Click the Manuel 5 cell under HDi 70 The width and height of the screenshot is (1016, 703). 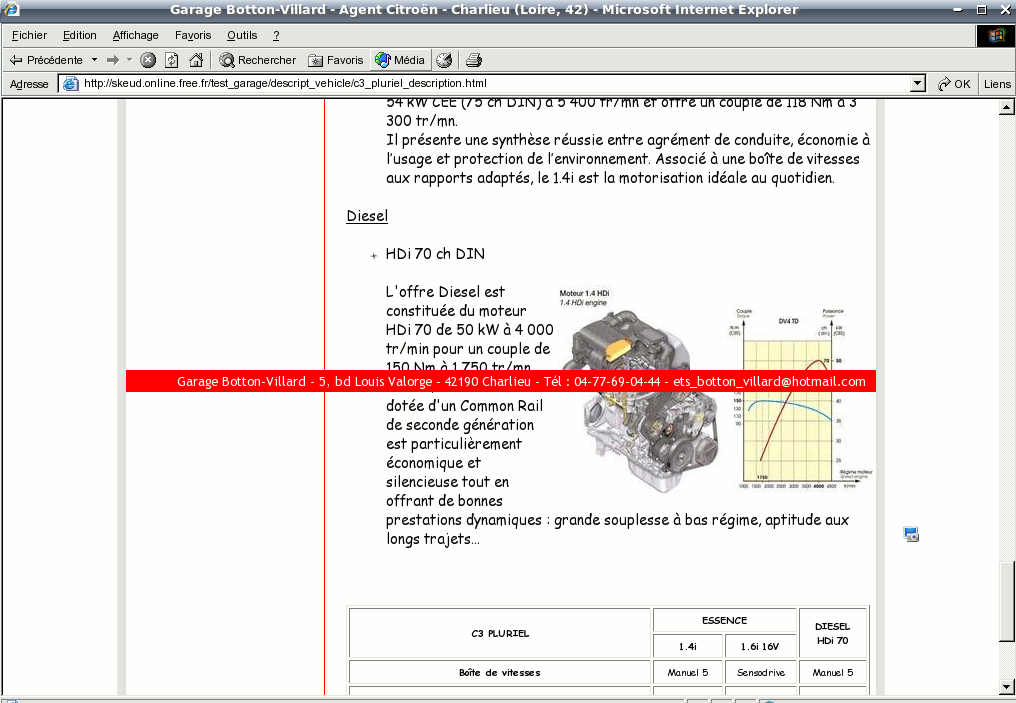[x=833, y=673]
